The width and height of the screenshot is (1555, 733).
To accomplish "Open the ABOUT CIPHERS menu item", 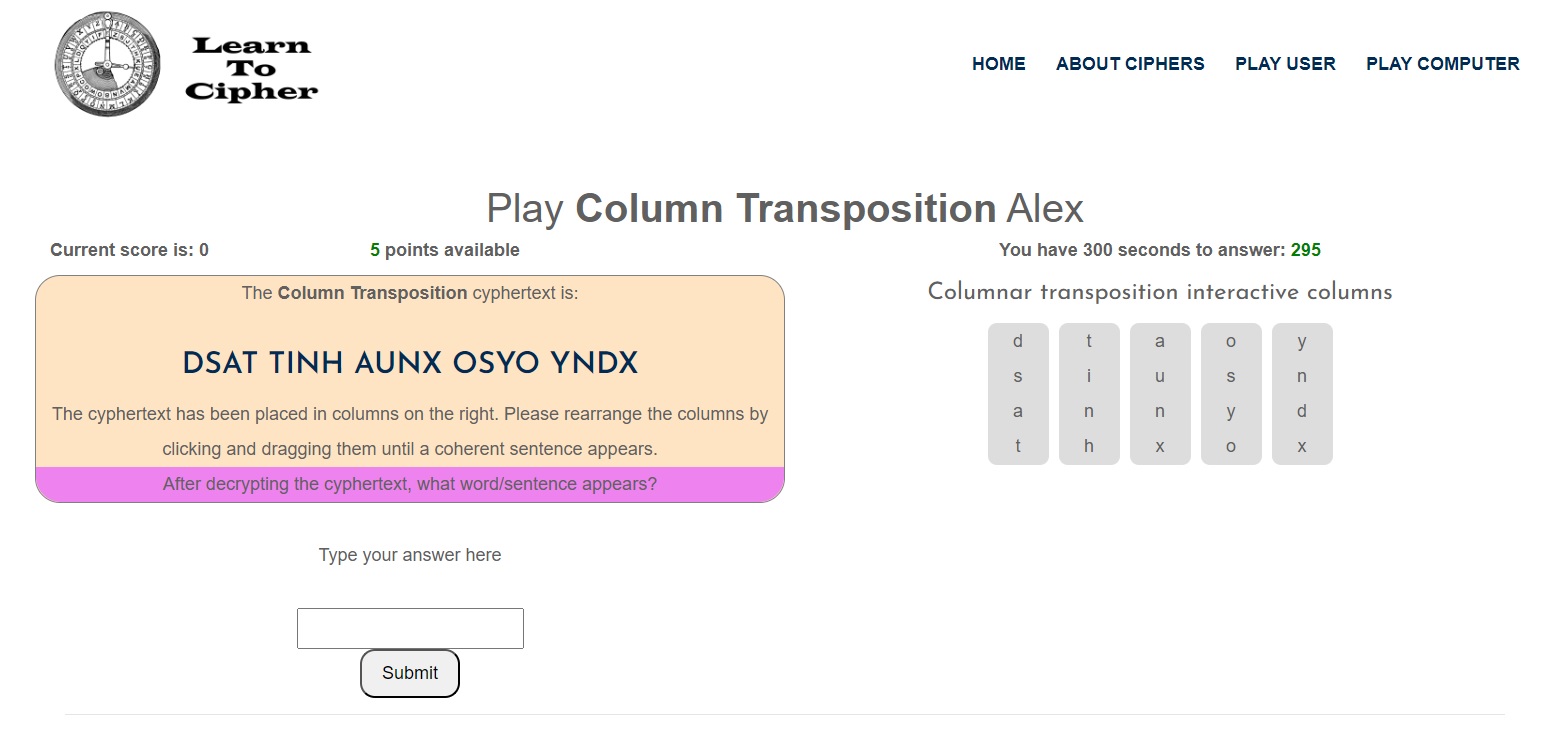I will (1130, 64).
